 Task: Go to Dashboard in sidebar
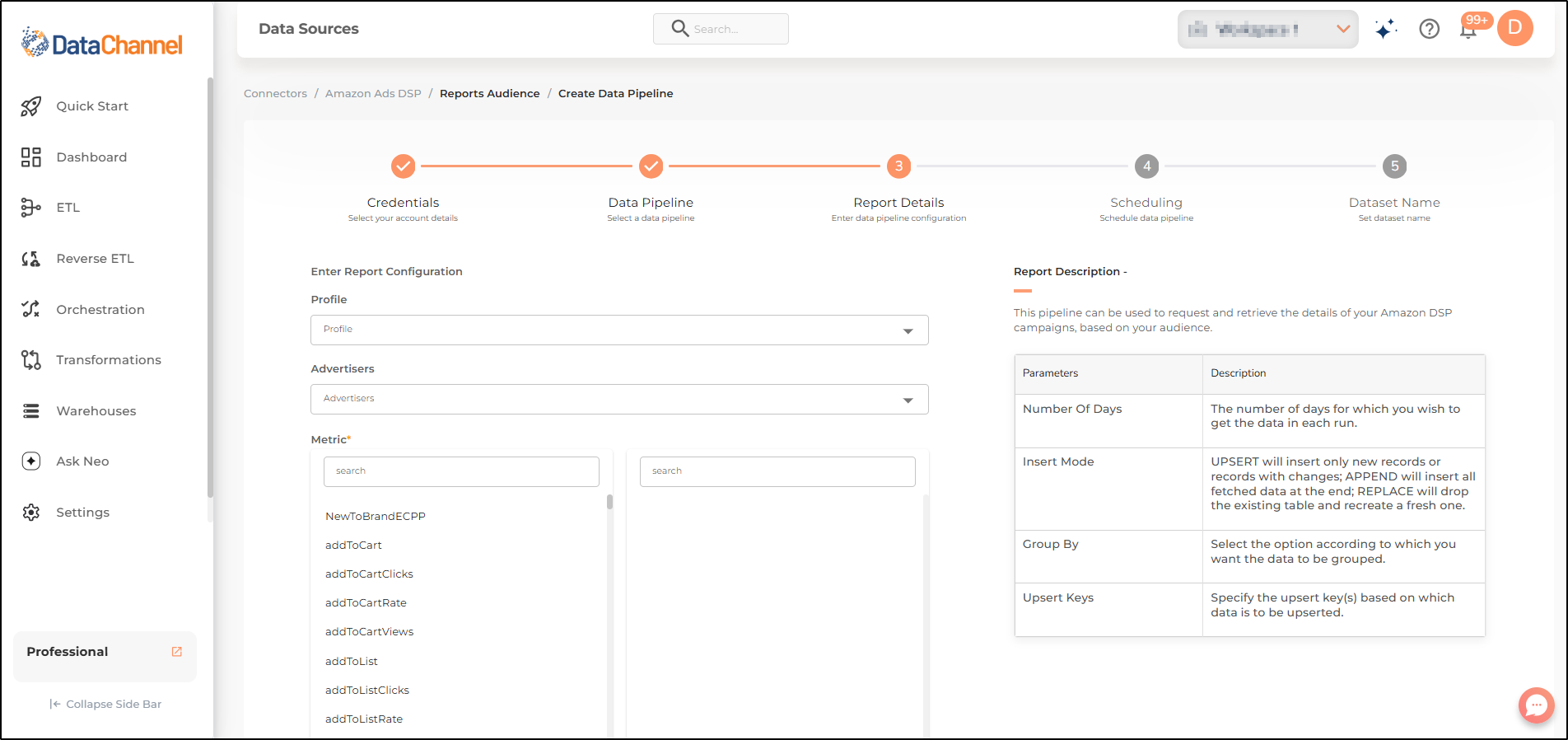click(x=91, y=157)
